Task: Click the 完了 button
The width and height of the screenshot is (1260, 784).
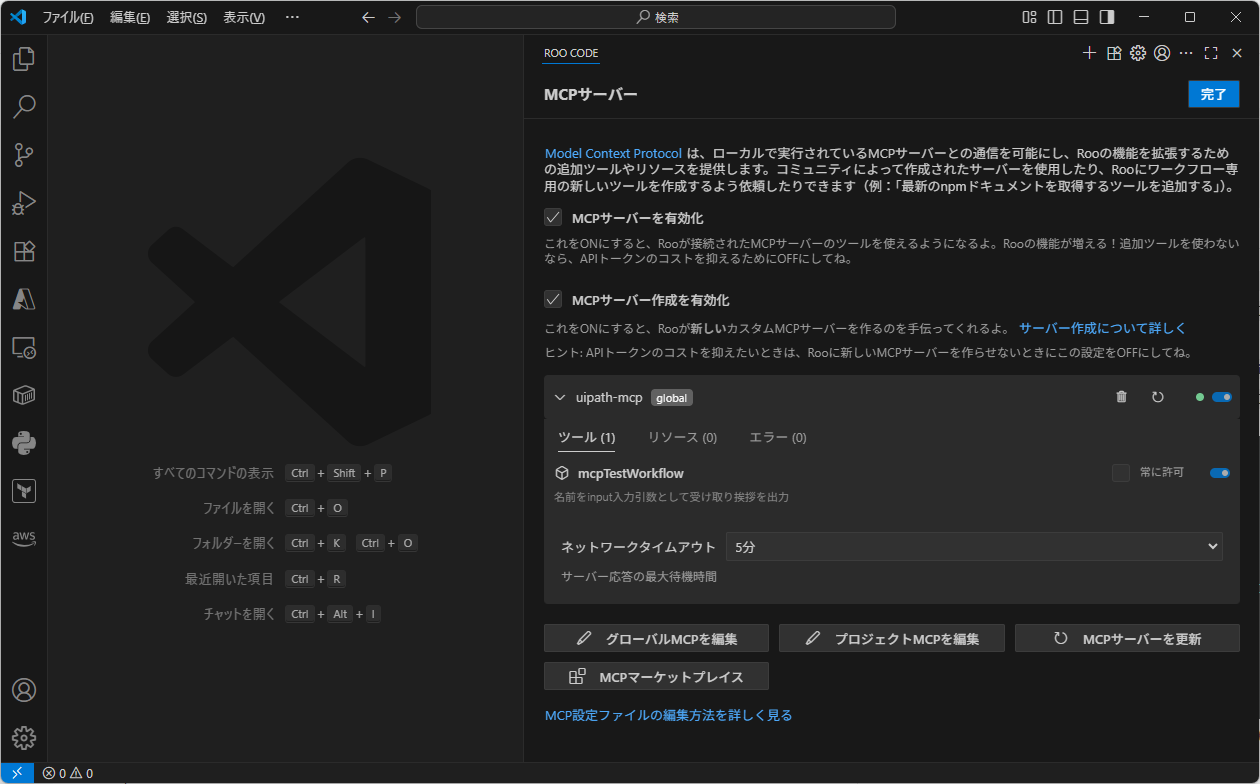Action: [x=1213, y=94]
